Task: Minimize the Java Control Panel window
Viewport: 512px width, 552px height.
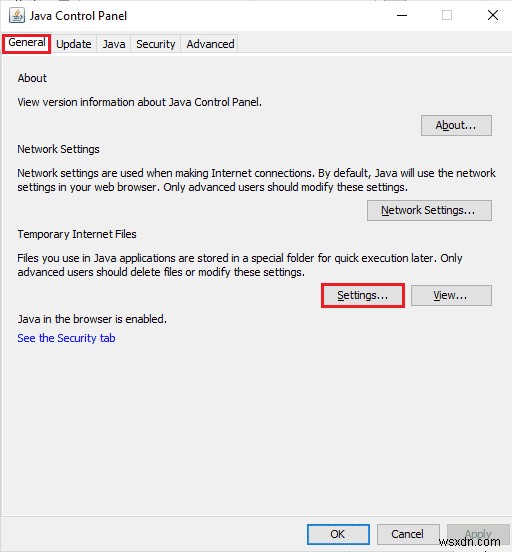Action: [402, 15]
